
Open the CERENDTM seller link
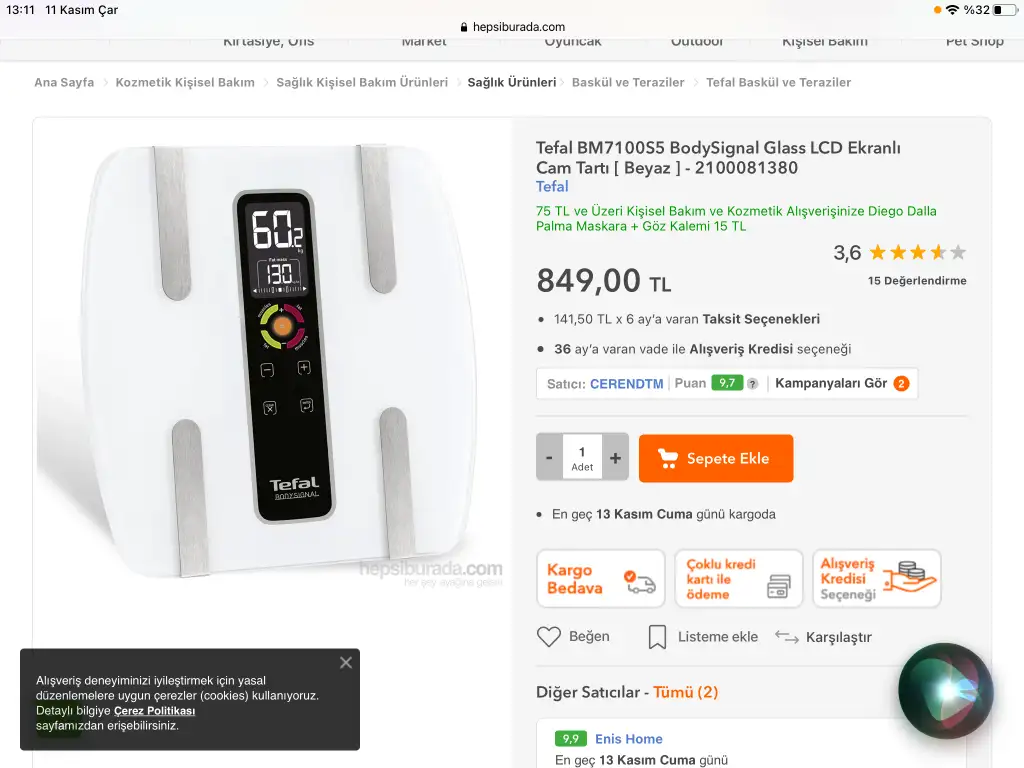pos(626,383)
